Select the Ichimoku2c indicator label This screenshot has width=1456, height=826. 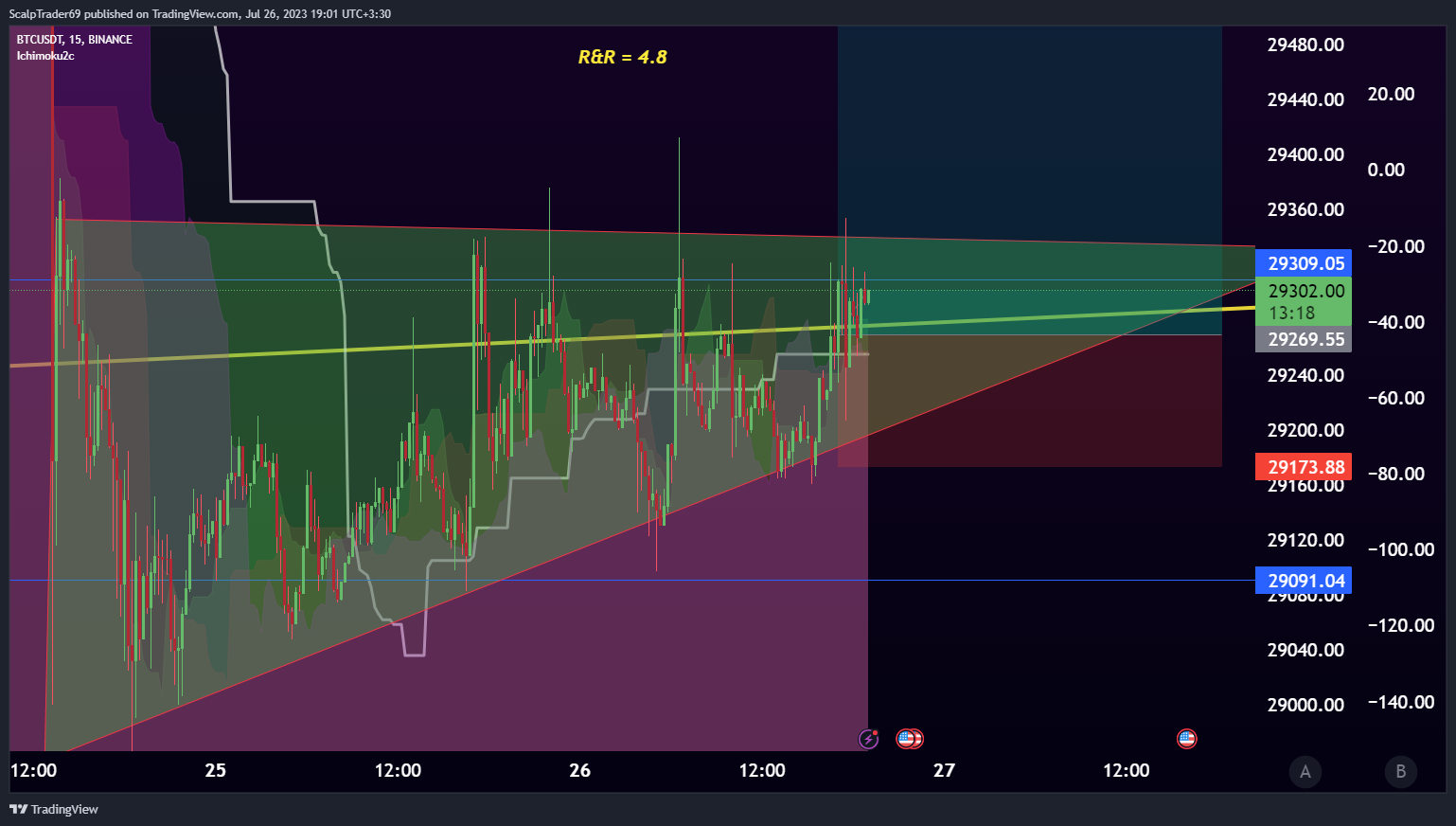click(x=45, y=56)
